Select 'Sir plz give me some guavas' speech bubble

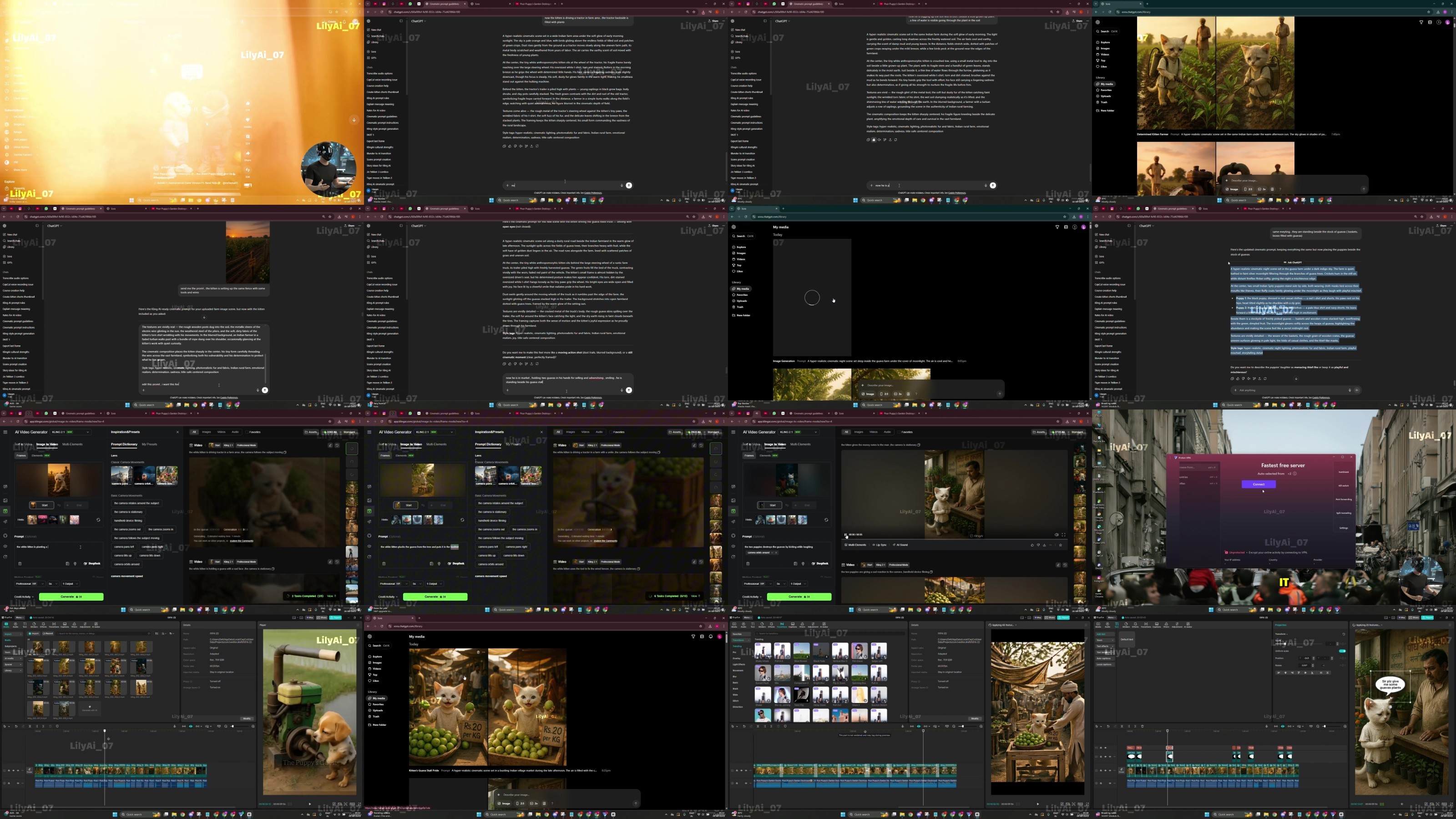click(1390, 685)
